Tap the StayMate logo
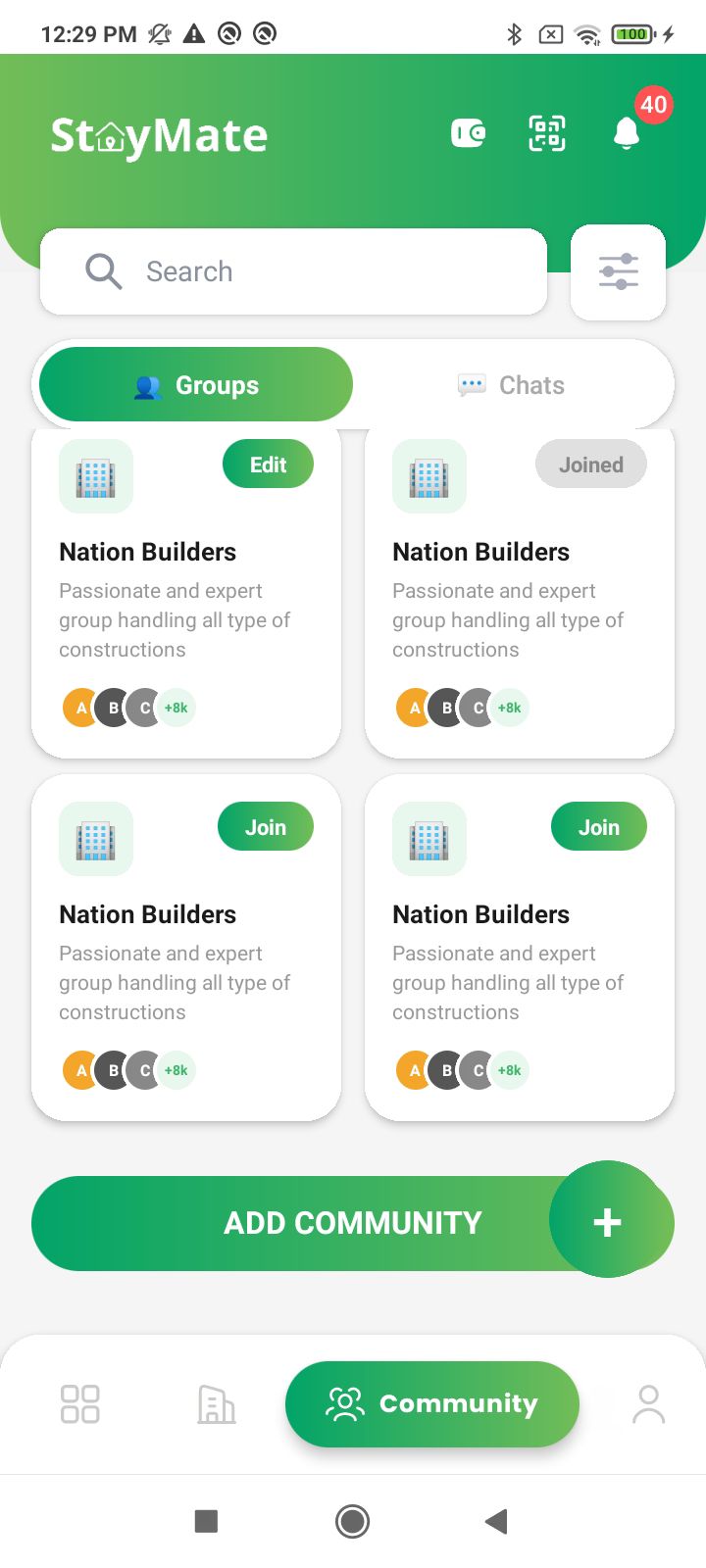 click(159, 135)
